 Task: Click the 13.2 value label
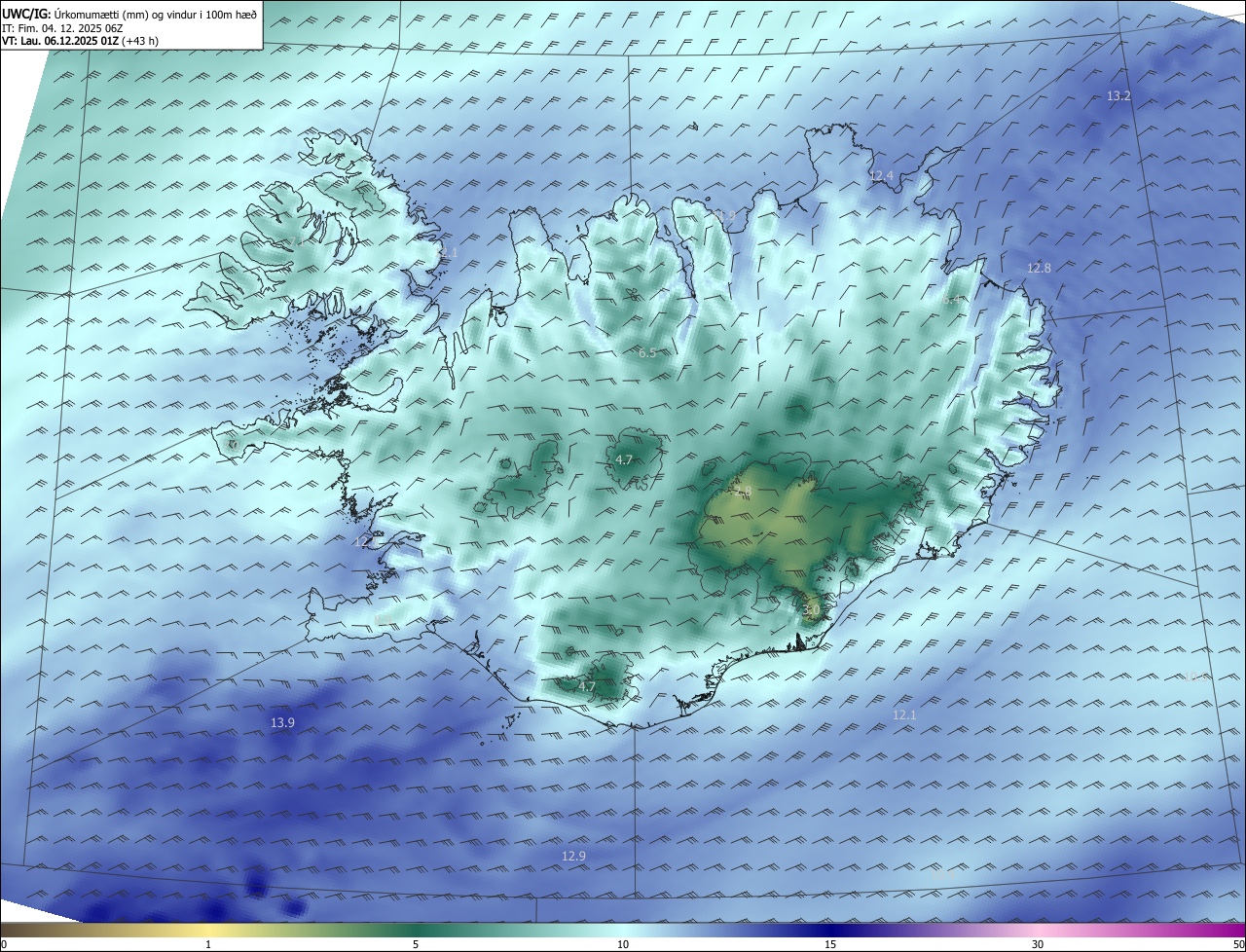[1118, 96]
